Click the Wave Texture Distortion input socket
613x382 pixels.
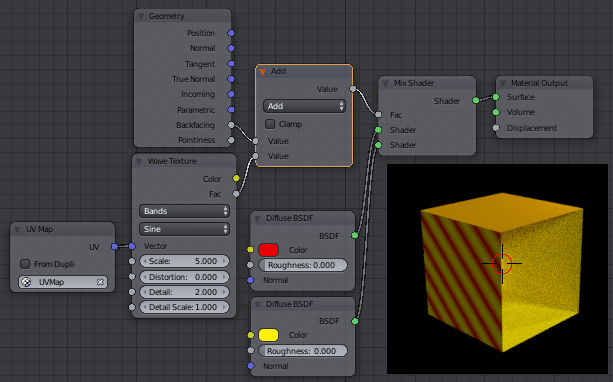[x=132, y=277]
